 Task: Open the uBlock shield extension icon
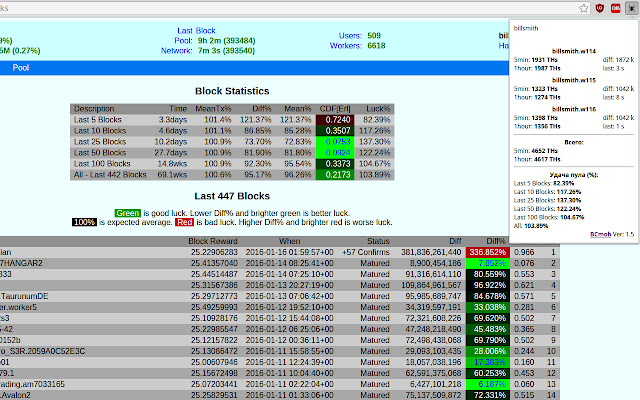(599, 8)
